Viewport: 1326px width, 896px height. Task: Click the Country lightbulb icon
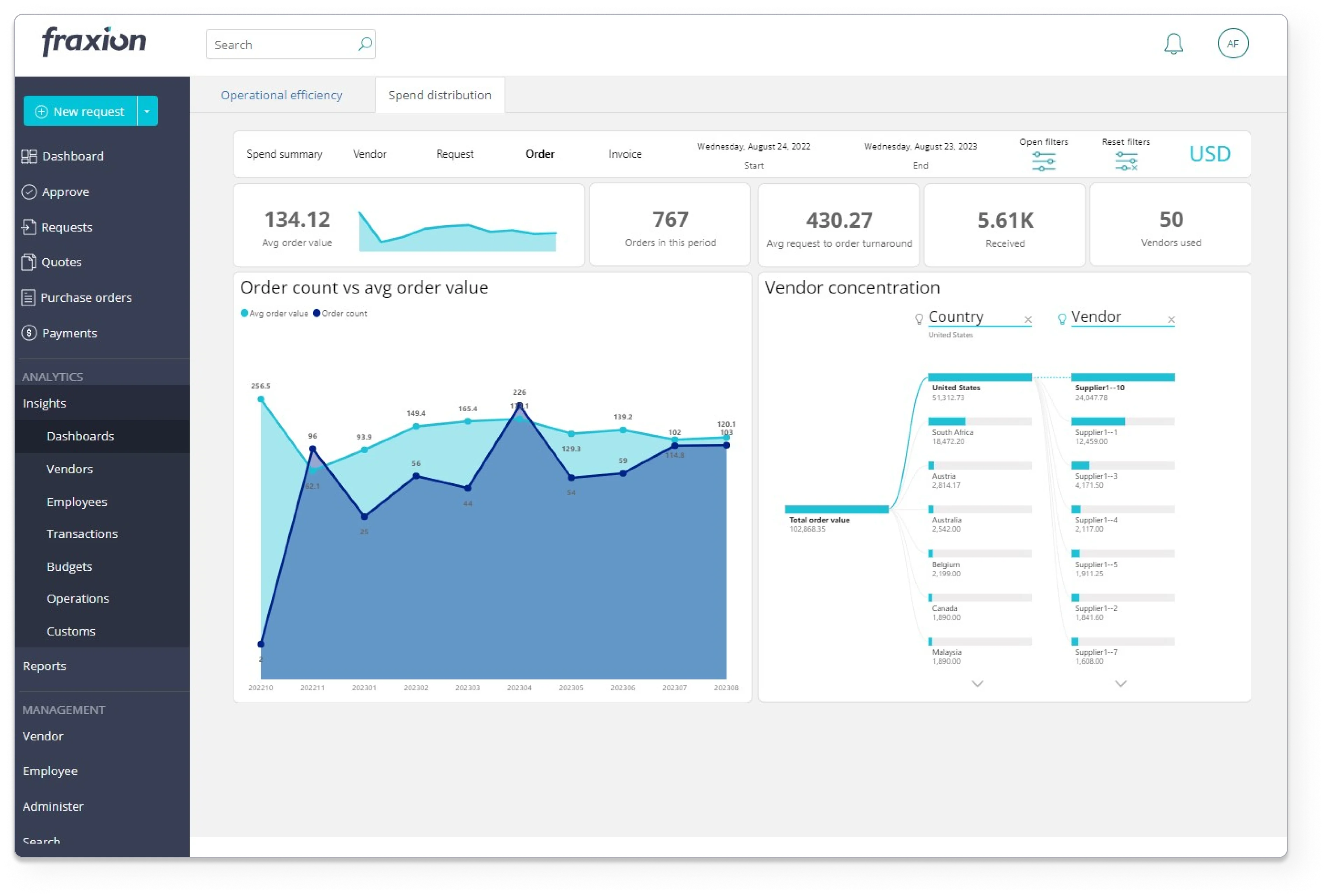(x=919, y=319)
